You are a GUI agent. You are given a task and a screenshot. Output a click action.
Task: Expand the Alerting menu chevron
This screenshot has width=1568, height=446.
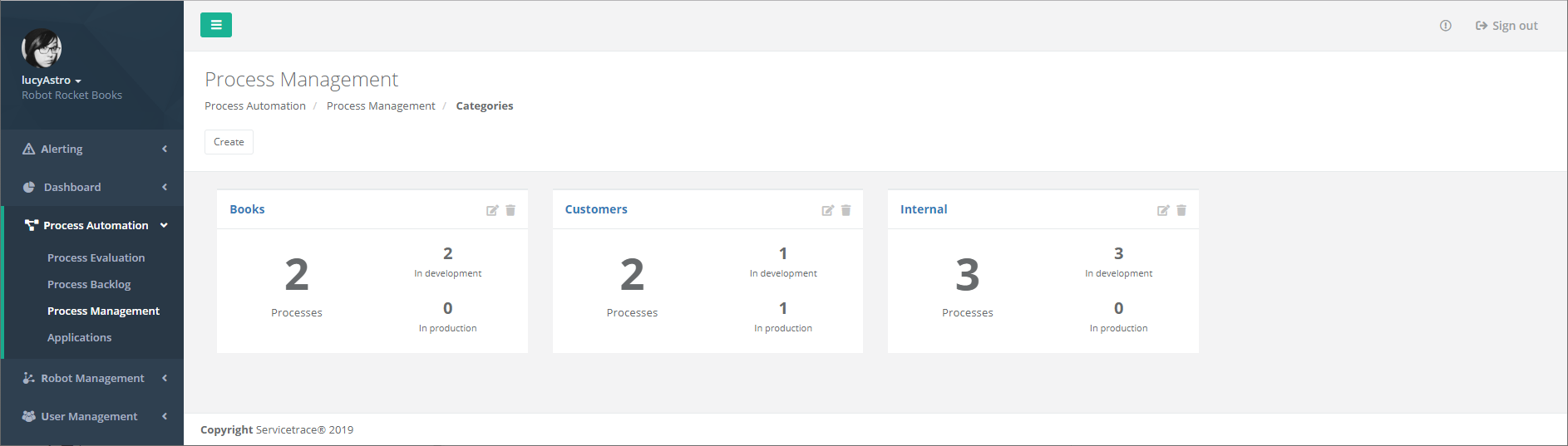(165, 149)
